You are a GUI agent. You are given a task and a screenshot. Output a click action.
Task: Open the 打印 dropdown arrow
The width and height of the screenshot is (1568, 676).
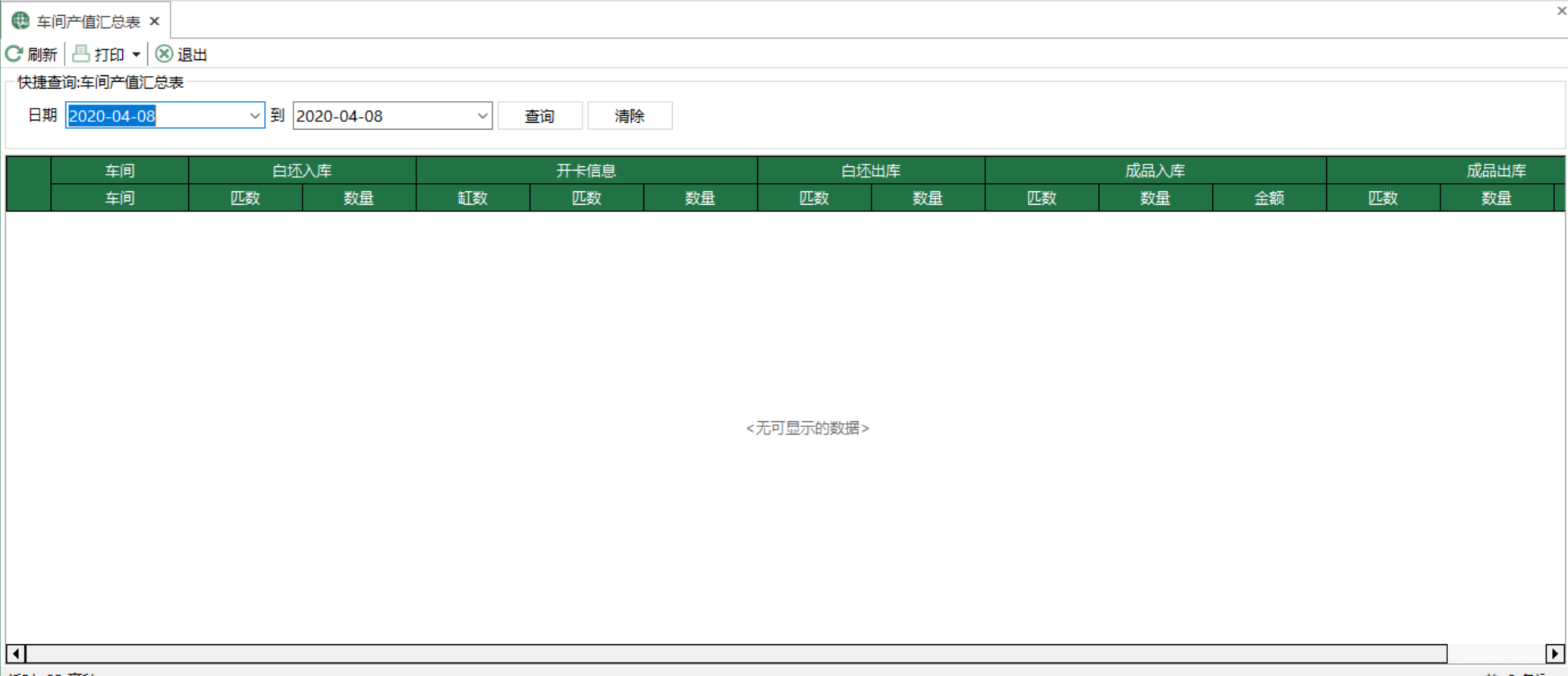136,55
